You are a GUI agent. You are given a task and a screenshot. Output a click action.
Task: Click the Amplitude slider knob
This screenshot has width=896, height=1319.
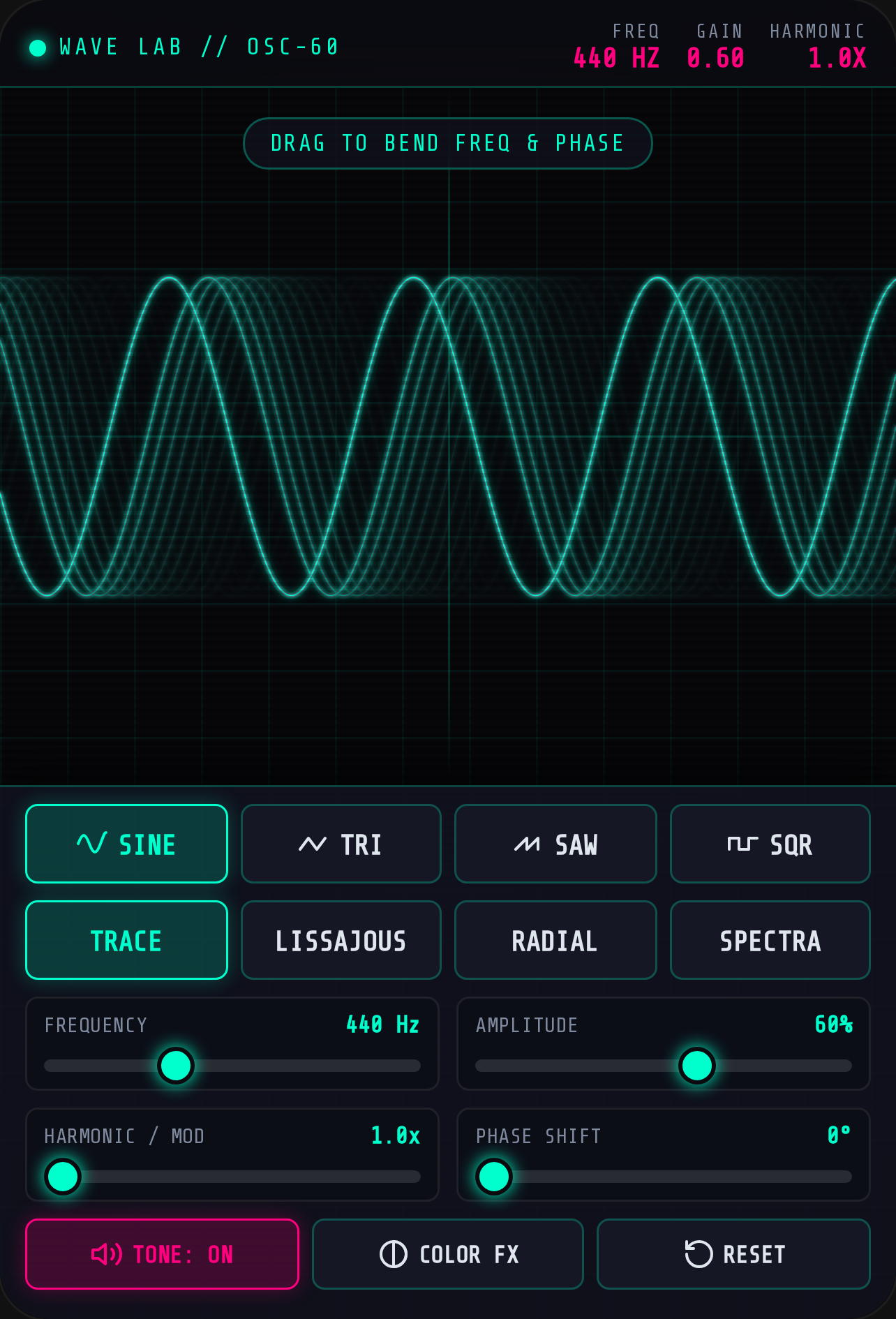[x=697, y=1066]
